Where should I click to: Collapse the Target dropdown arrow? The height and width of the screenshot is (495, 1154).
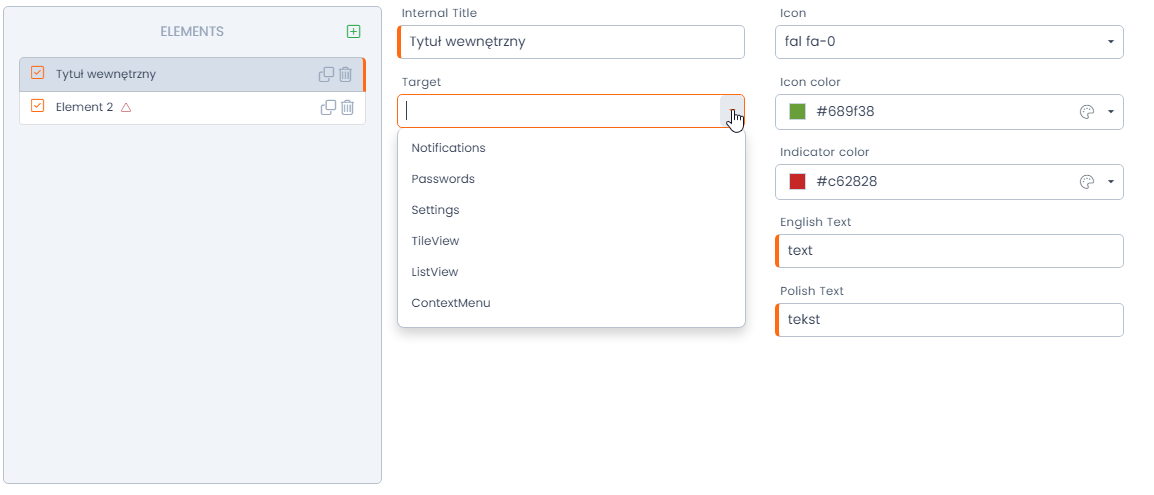(732, 112)
